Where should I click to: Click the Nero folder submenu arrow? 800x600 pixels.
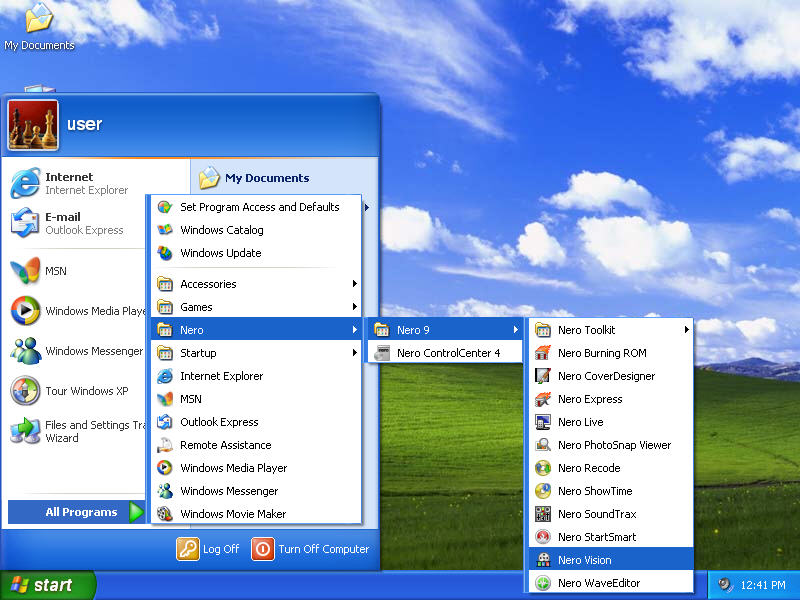(355, 330)
